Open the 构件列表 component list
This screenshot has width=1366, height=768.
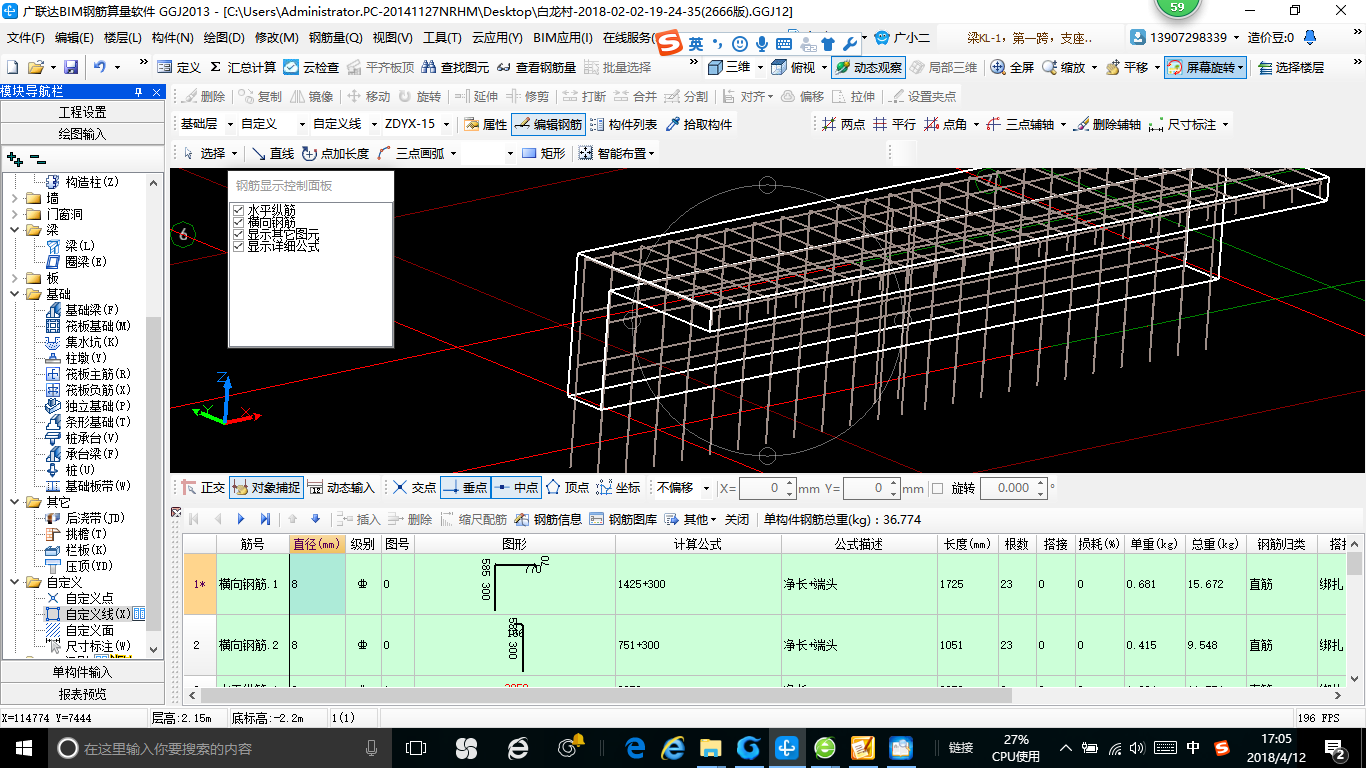coord(624,124)
